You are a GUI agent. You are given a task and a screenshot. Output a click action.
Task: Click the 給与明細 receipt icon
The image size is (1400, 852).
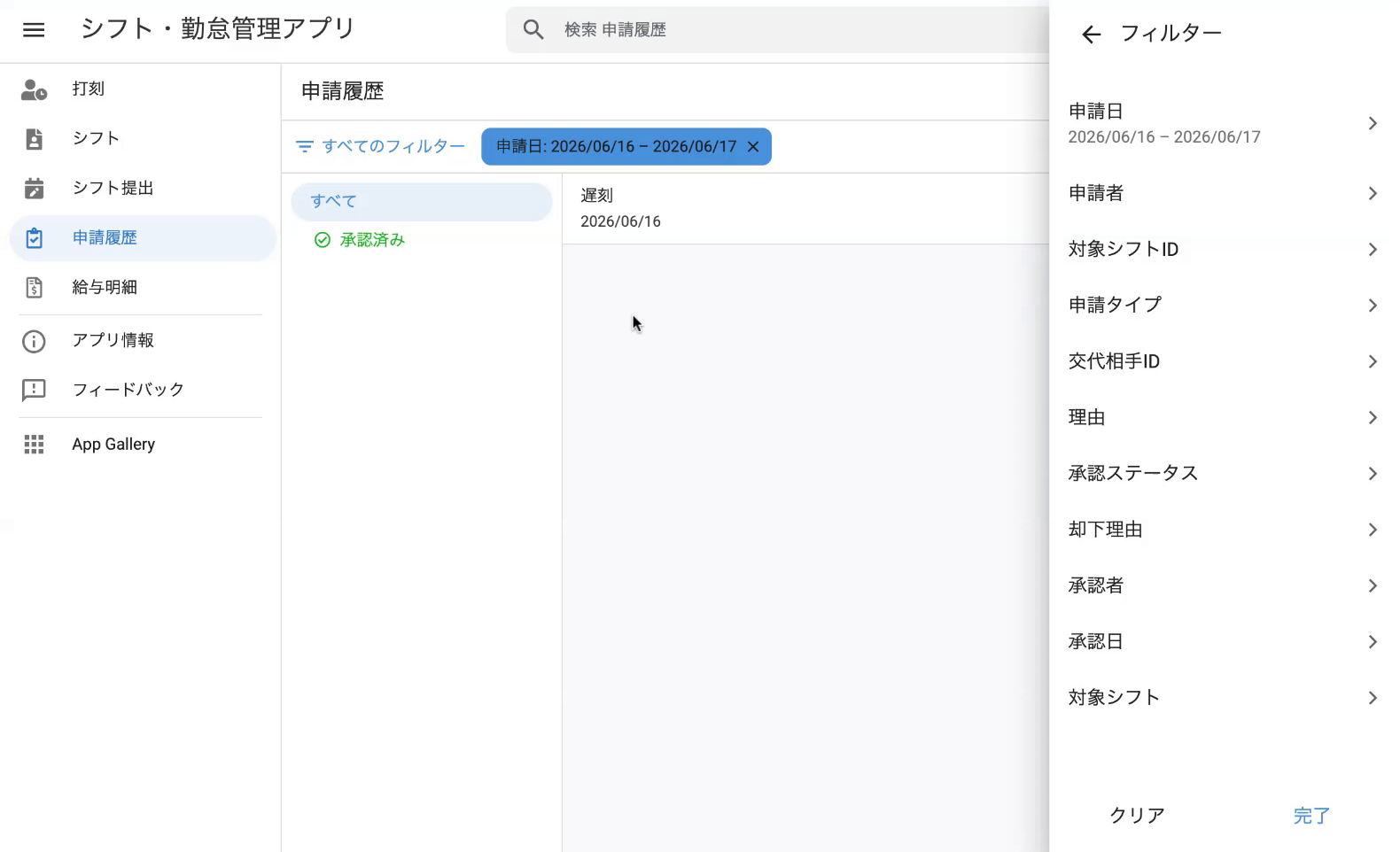34,288
